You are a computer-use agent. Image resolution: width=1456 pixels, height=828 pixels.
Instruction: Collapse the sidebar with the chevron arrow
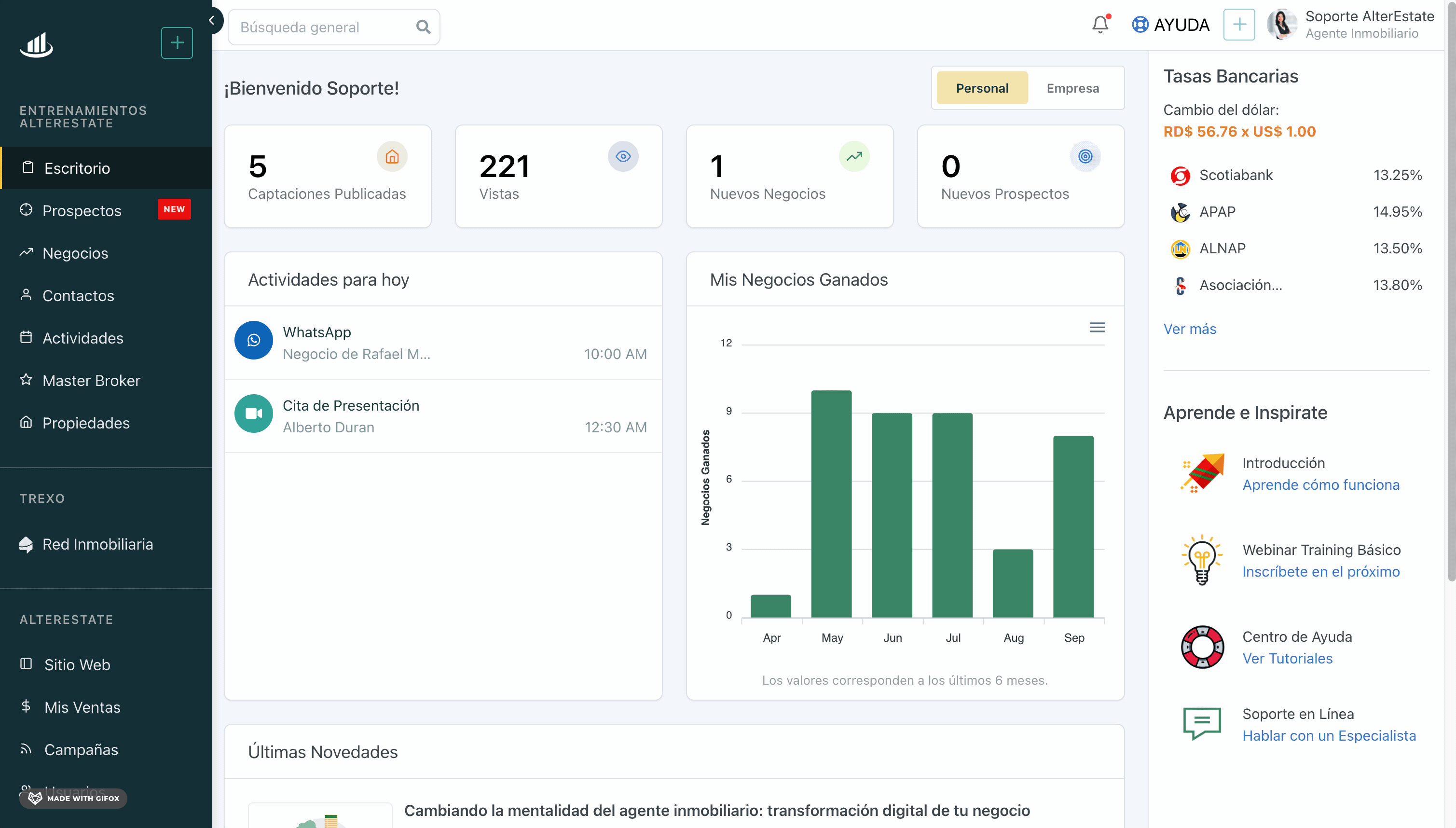[211, 20]
